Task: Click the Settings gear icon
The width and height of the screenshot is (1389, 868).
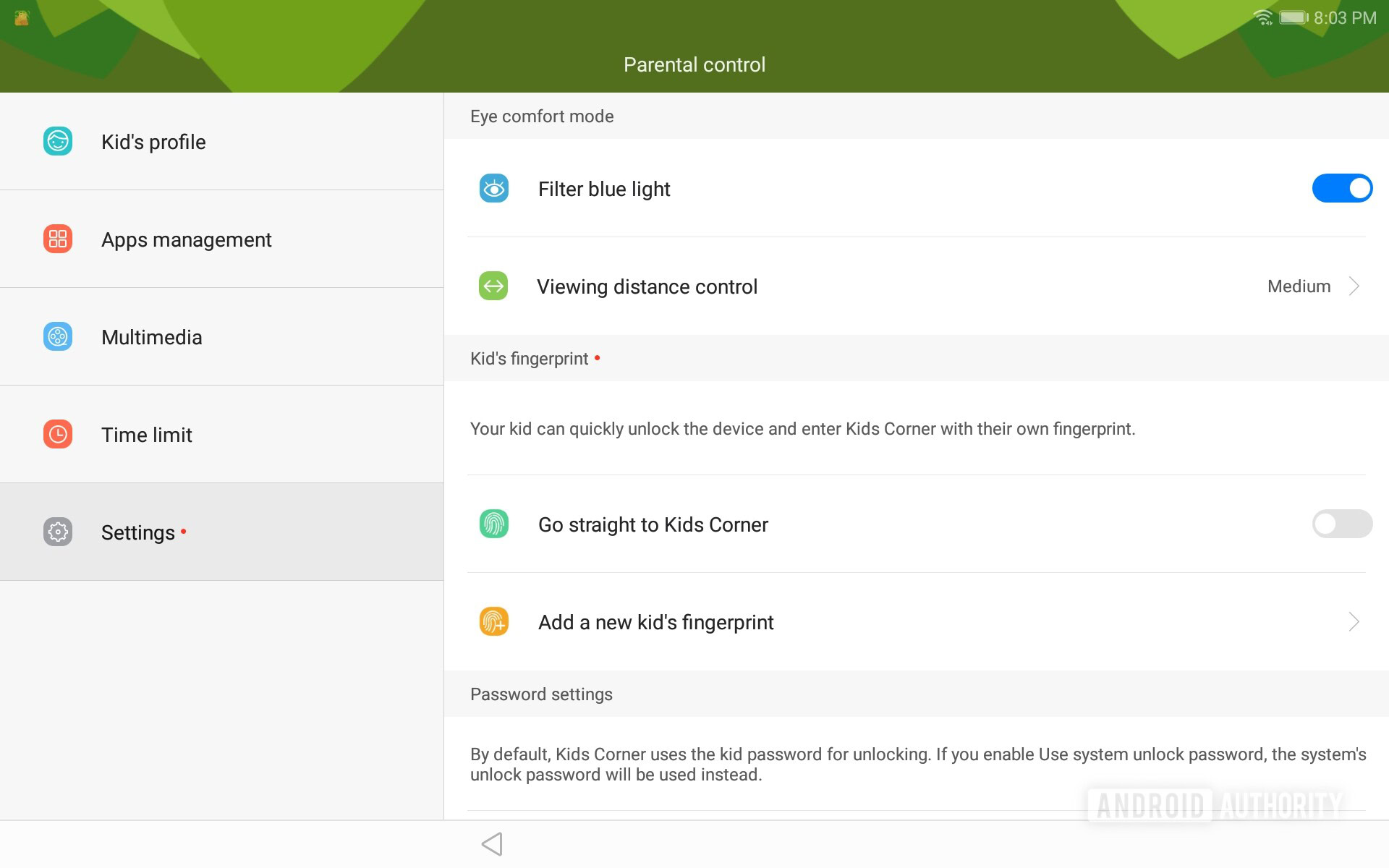Action: (x=56, y=531)
